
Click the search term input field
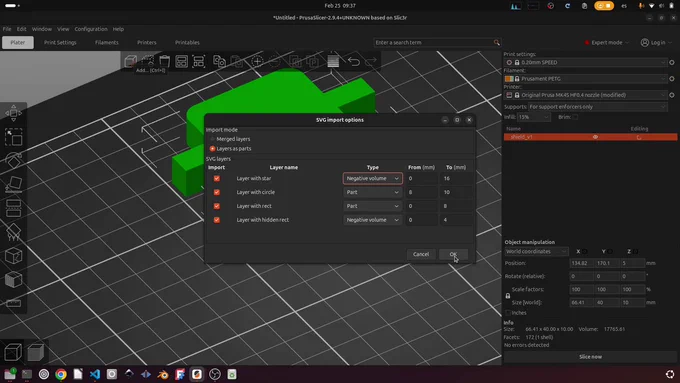point(433,43)
